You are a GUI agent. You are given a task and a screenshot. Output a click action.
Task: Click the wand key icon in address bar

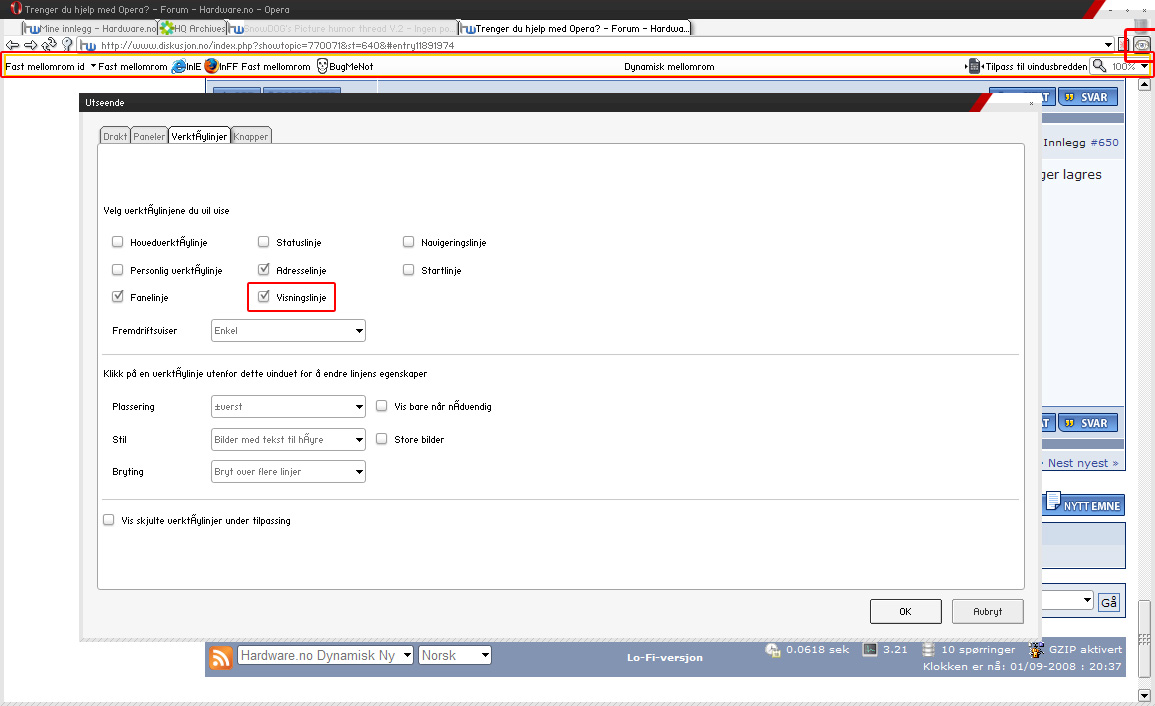pyautogui.click(x=68, y=45)
